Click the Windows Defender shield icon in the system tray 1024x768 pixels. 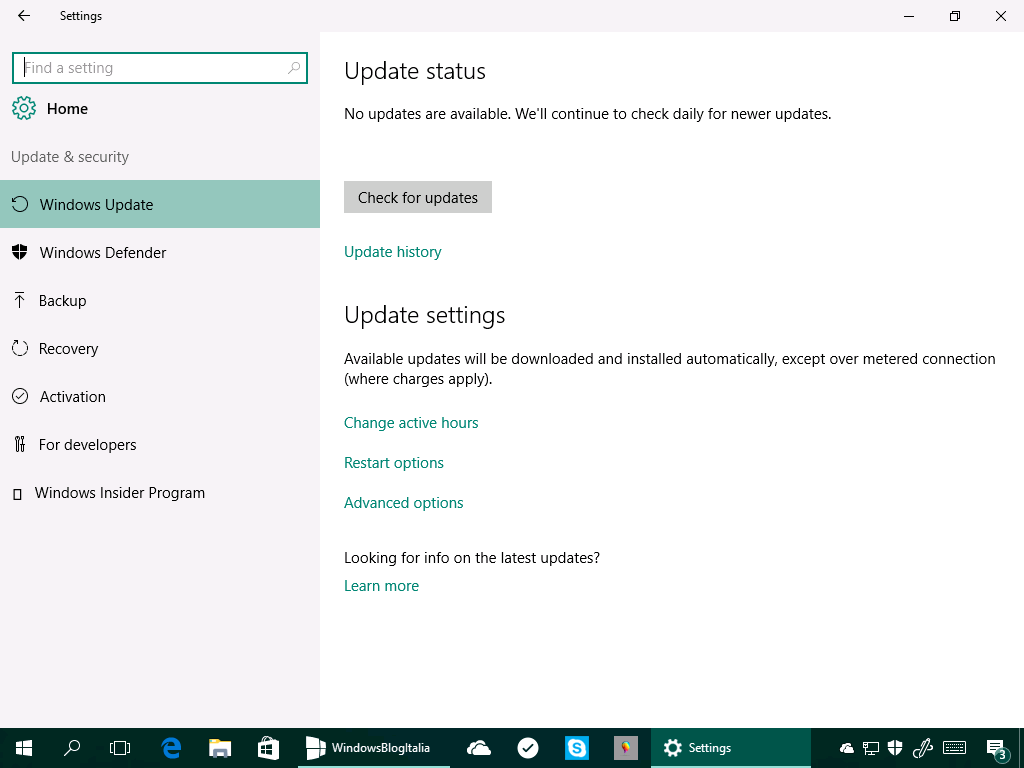895,748
